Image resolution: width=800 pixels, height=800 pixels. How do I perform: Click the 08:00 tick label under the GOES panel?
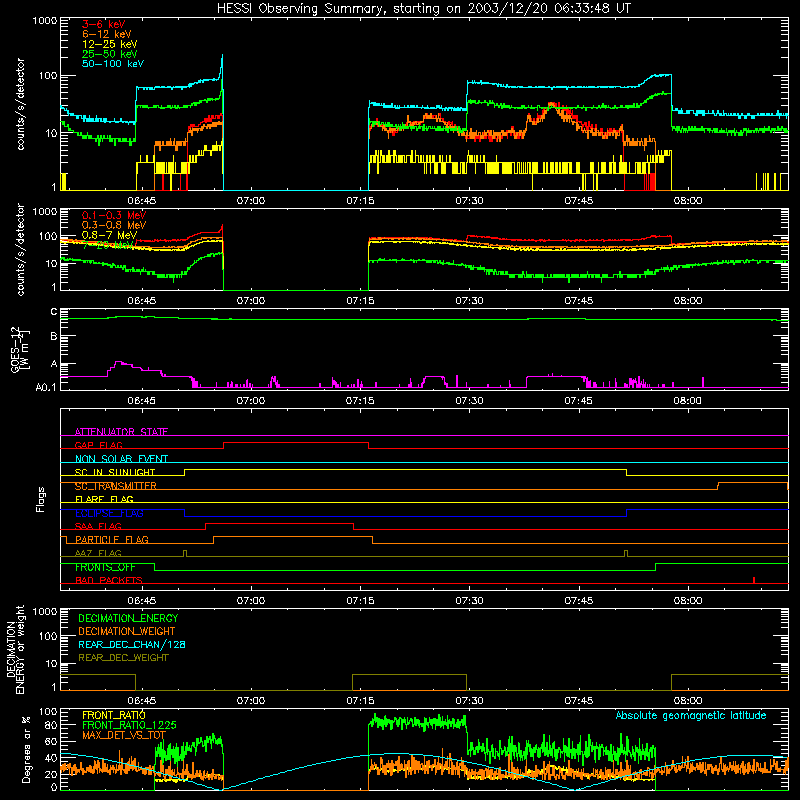point(687,401)
